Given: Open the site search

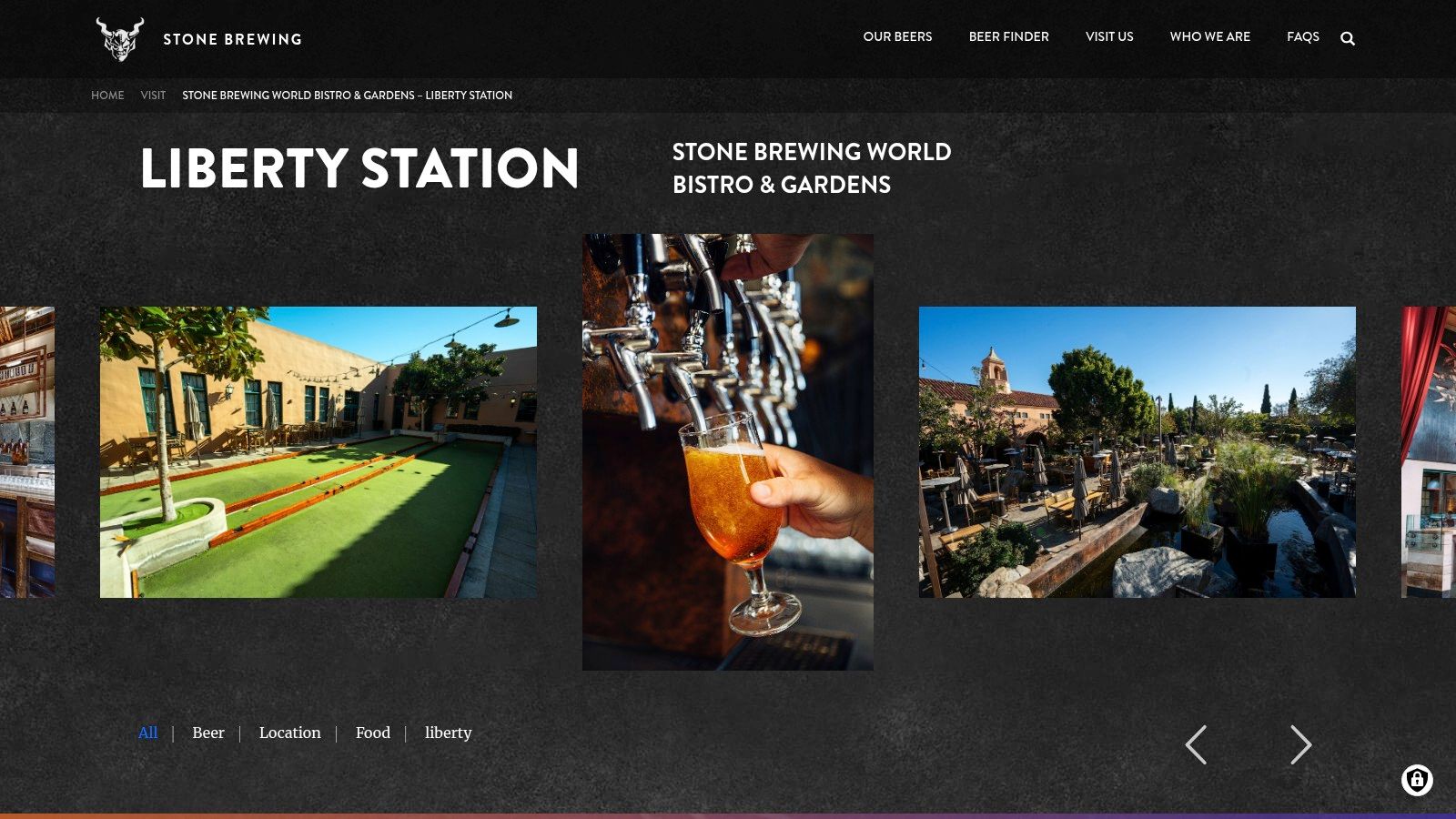Looking at the screenshot, I should click(x=1348, y=38).
